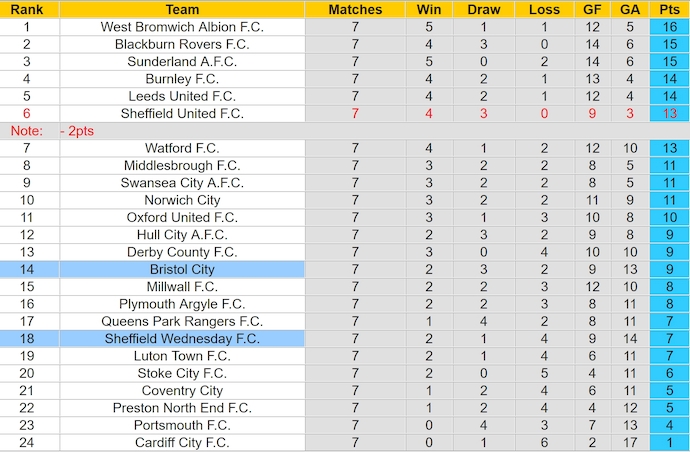Select West Bromwich Albion's 16 points cell
690x452 pixels.
point(669,27)
